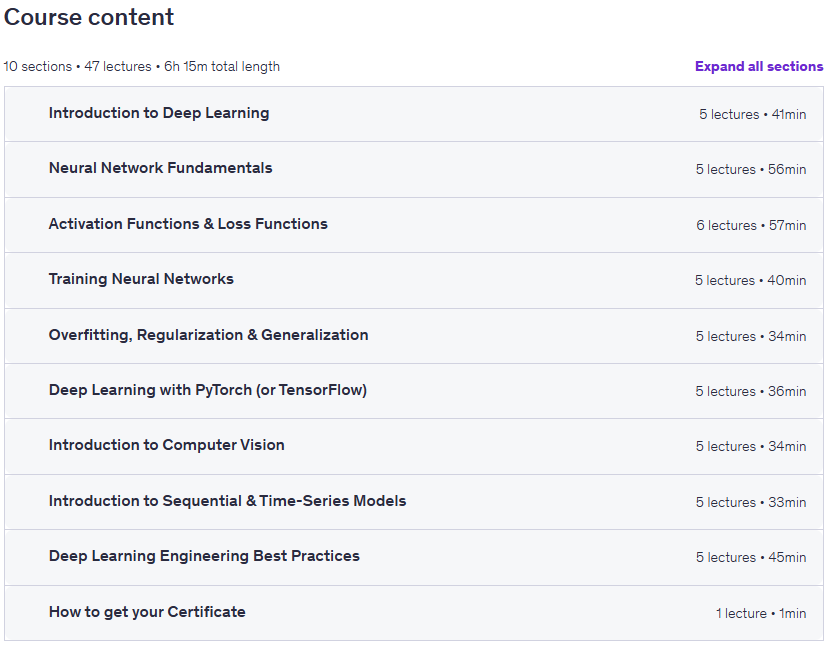The image size is (829, 648).
Task: Click the '5 lectures • 36min' label
Action: pyautogui.click(x=751, y=391)
